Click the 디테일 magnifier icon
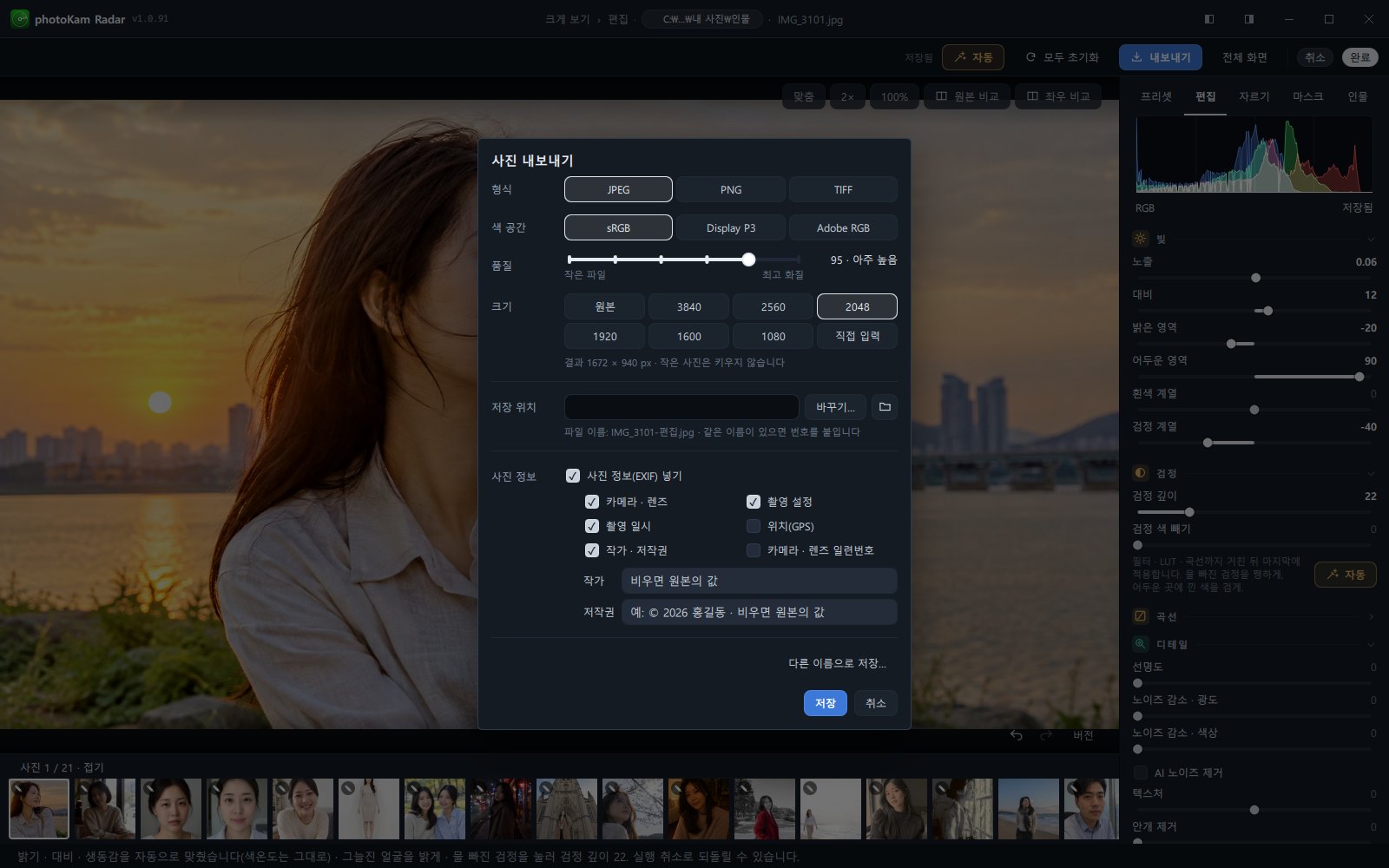 click(1141, 644)
